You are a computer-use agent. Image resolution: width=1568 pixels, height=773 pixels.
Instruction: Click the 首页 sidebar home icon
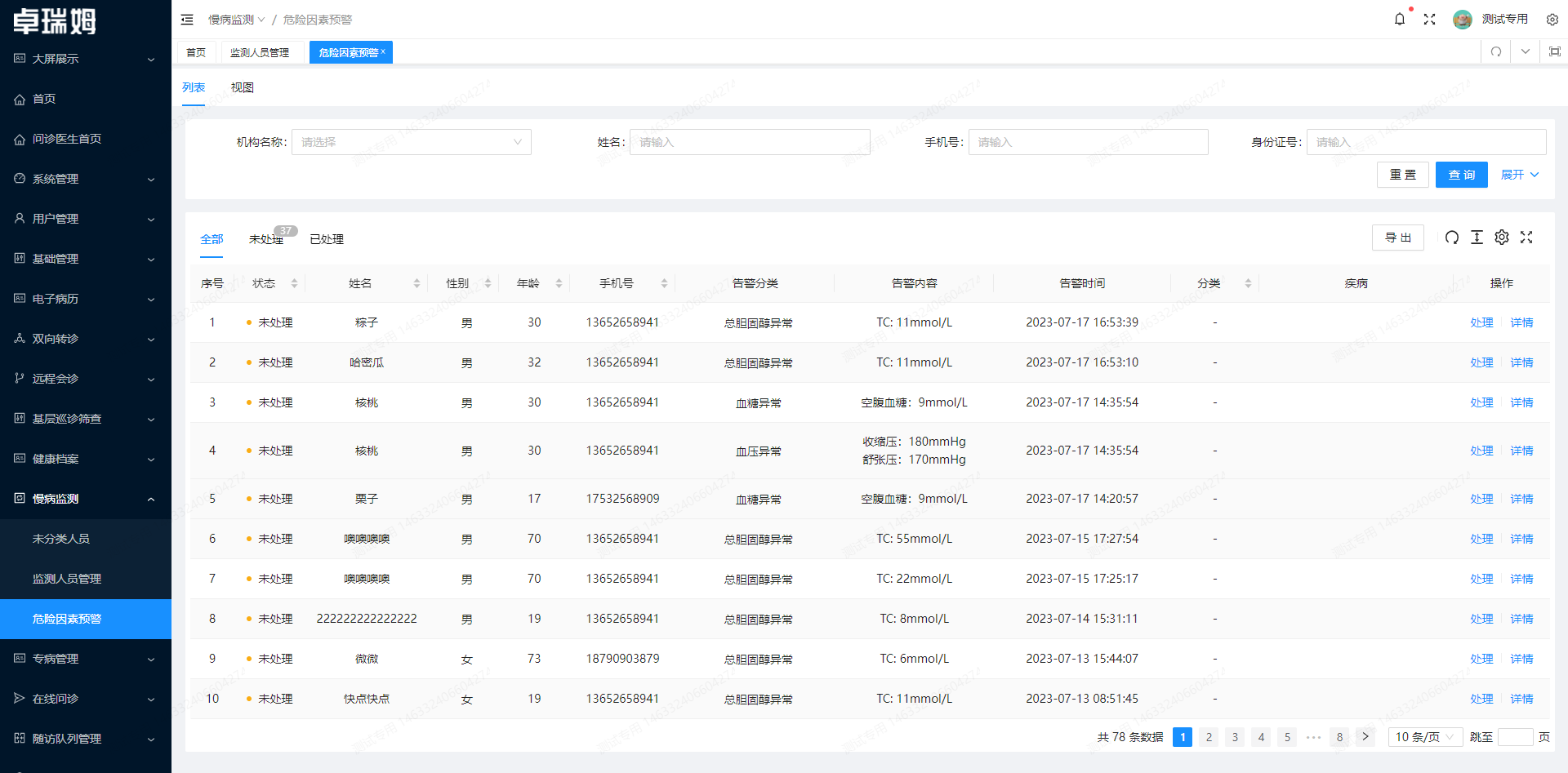(20, 99)
